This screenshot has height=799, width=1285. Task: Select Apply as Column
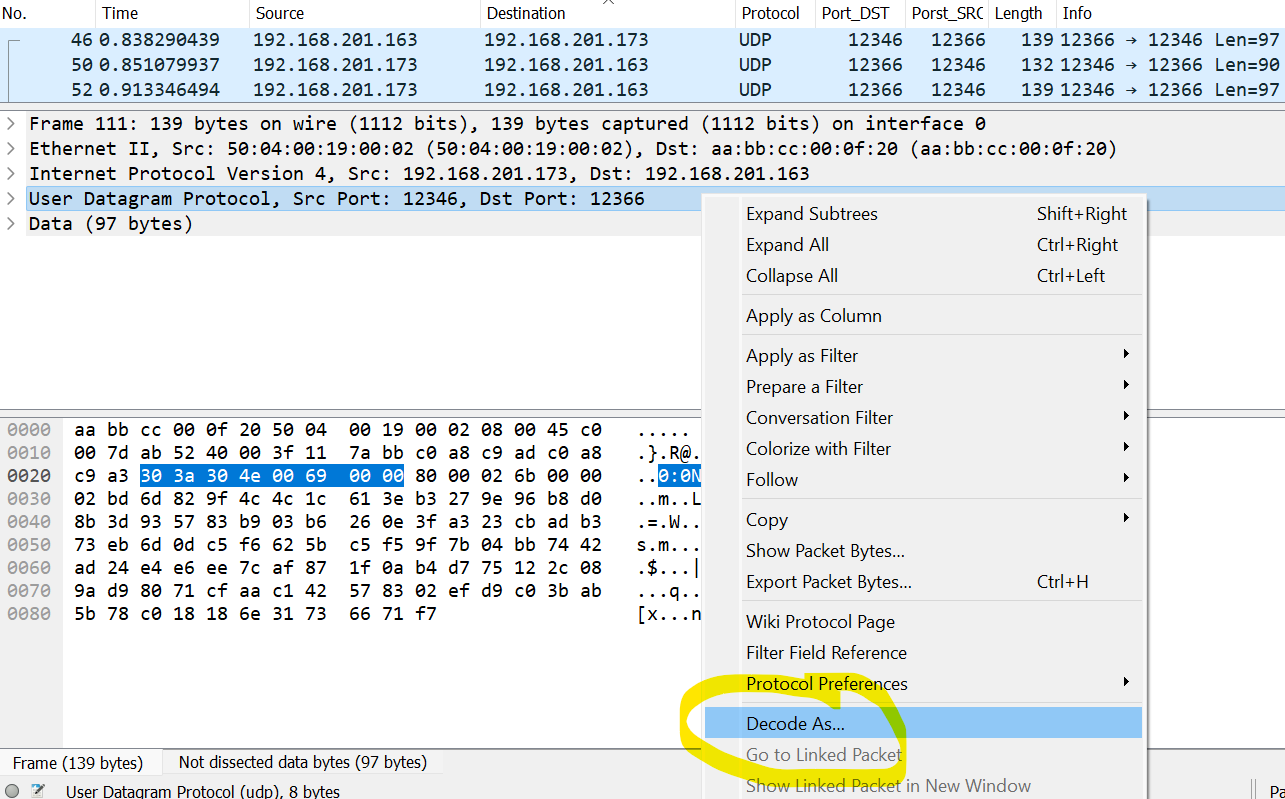[923, 316]
